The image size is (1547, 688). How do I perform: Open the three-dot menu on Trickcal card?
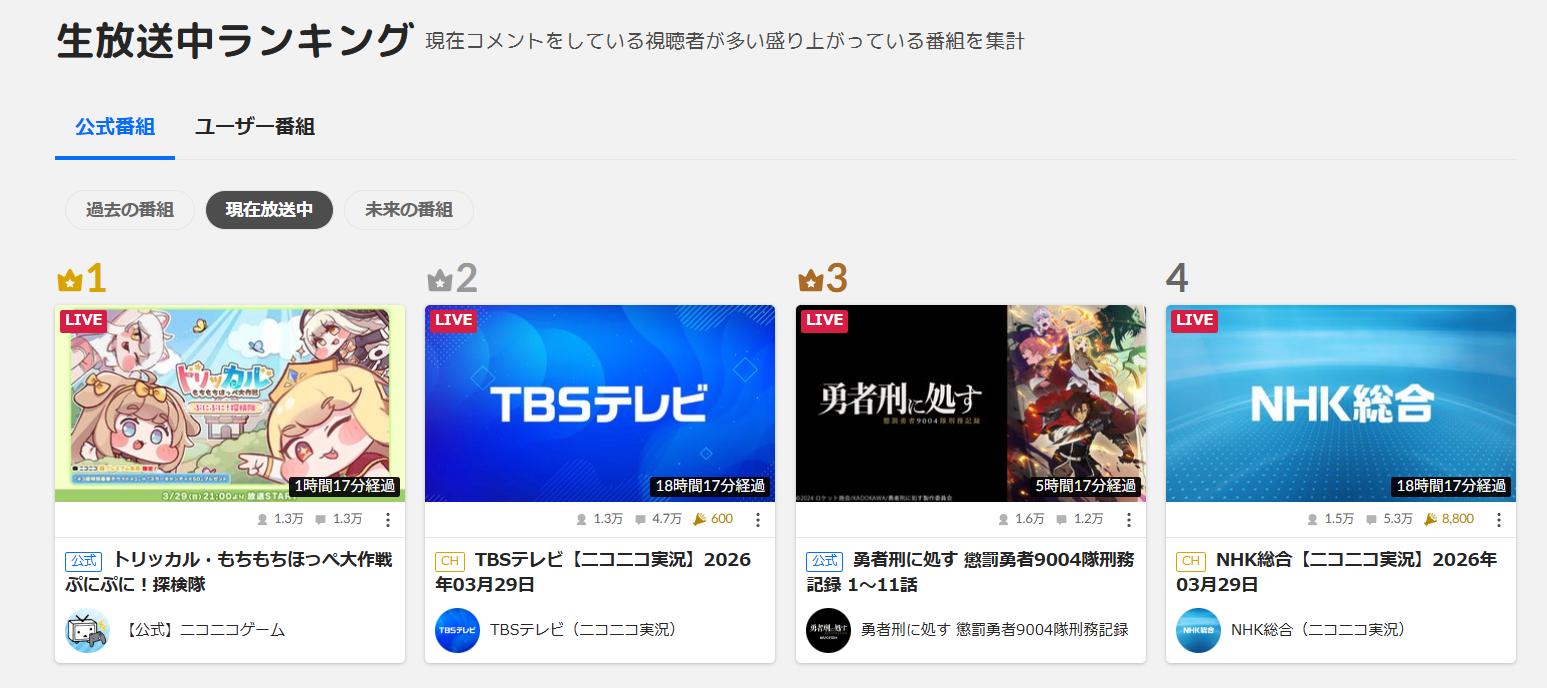tap(388, 520)
